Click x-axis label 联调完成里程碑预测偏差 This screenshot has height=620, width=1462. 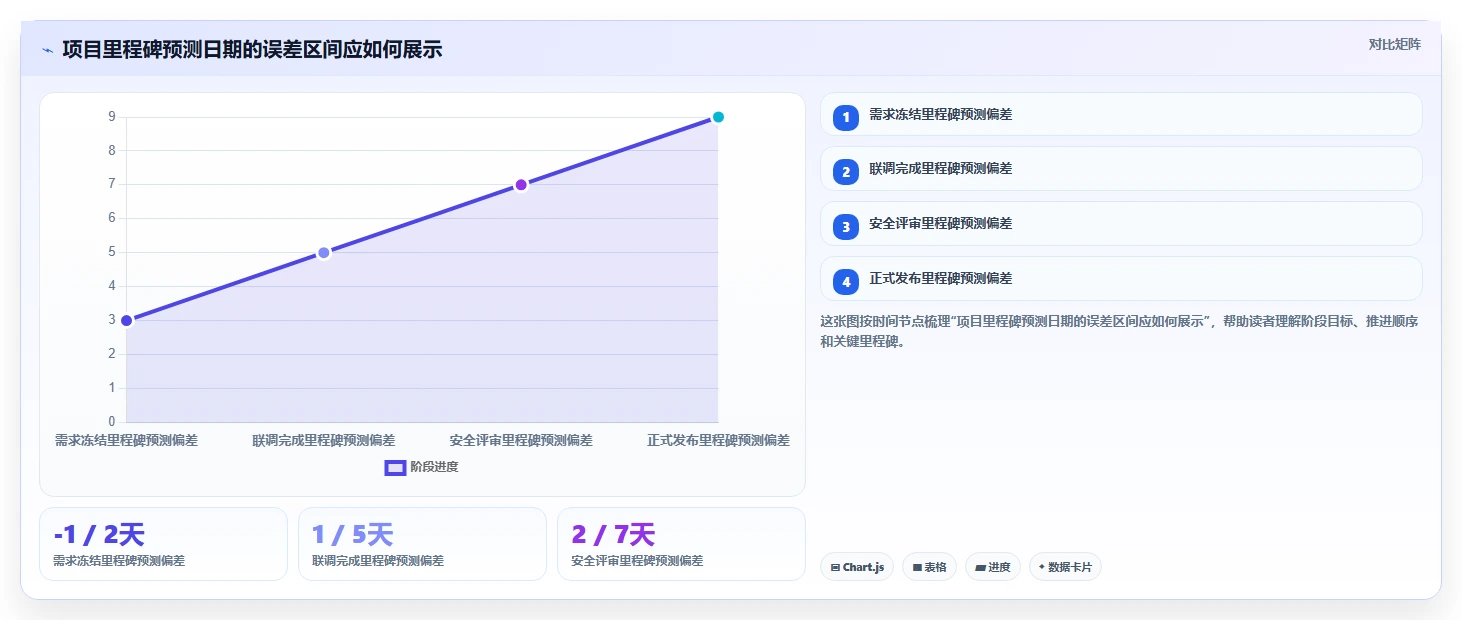tap(324, 440)
